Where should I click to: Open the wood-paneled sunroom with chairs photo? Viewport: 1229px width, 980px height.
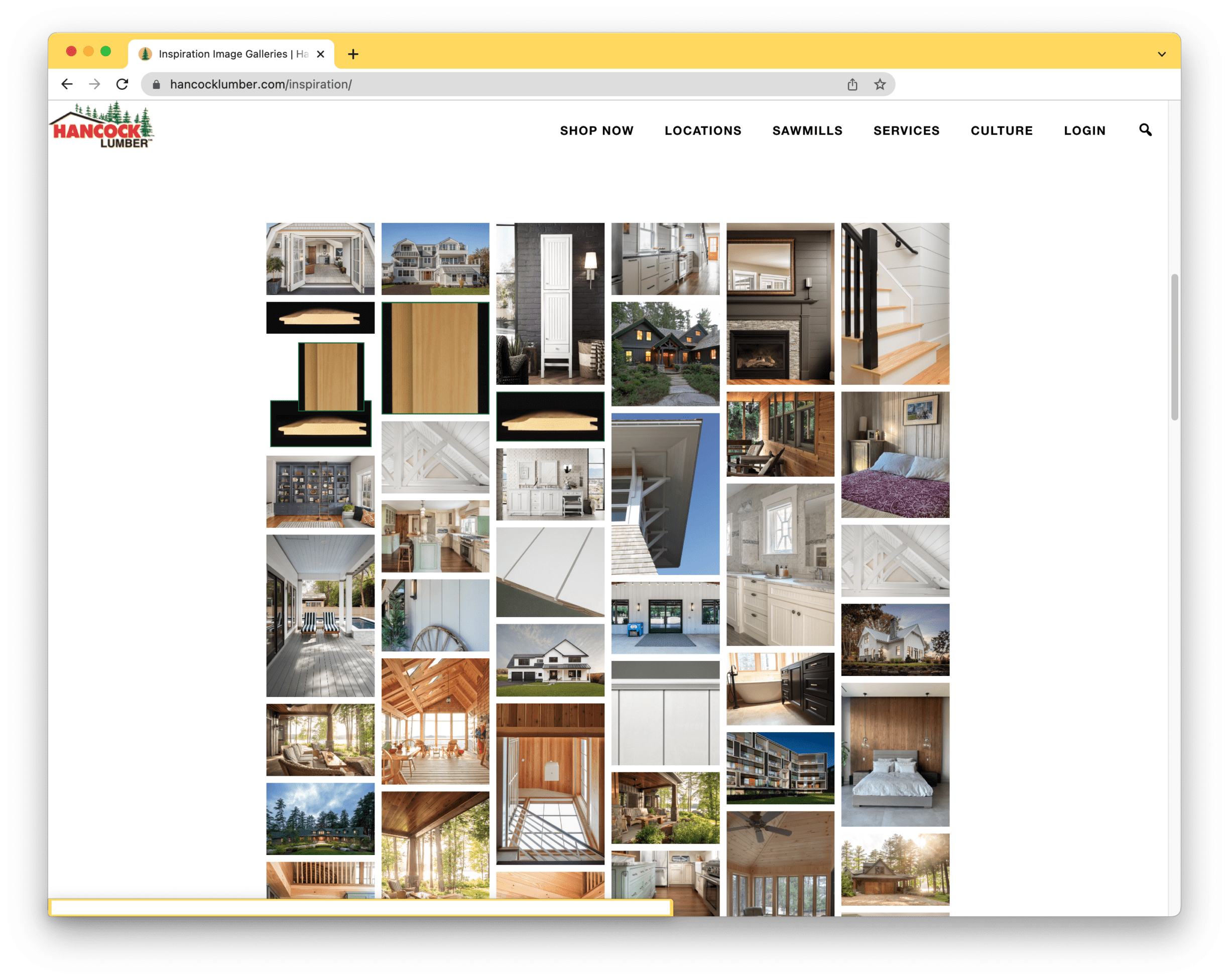point(780,434)
